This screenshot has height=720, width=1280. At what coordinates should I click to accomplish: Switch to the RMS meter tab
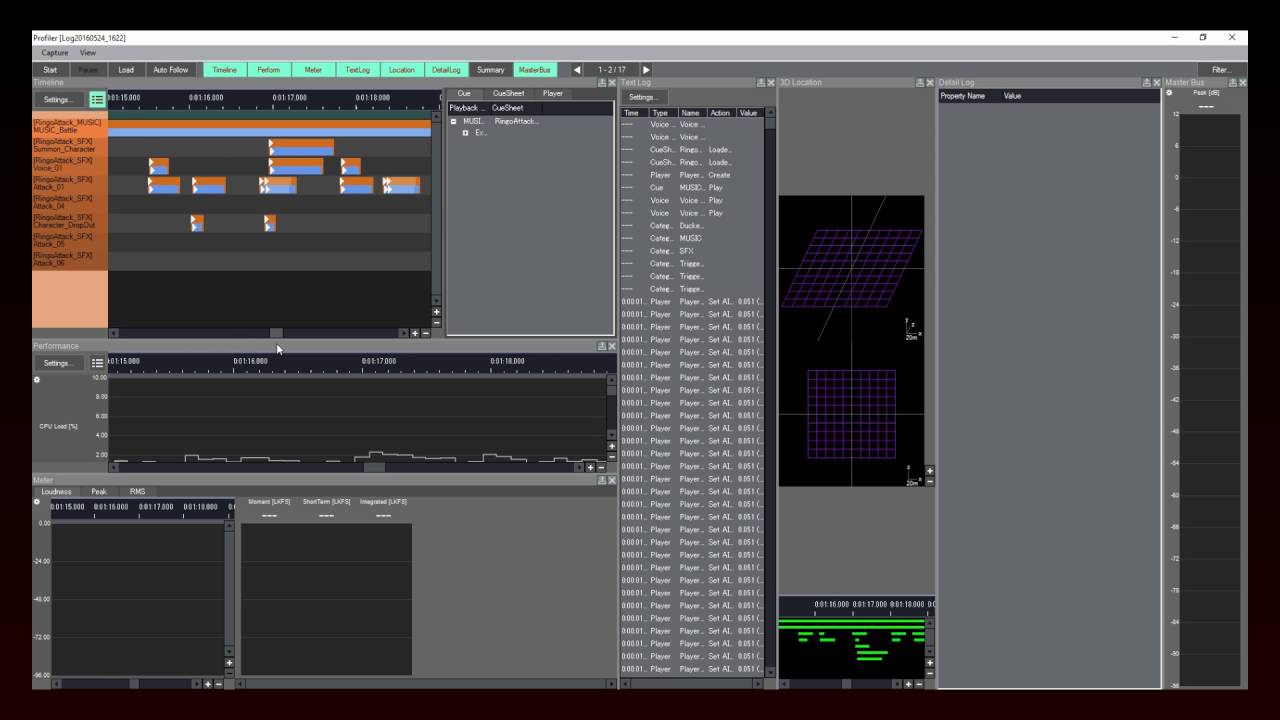point(137,492)
